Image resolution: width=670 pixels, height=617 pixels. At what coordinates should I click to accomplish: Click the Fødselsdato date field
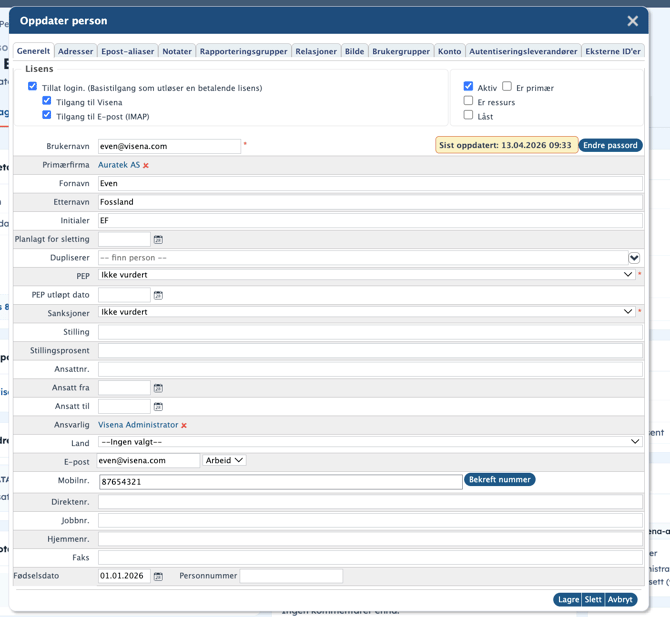pyautogui.click(x=124, y=576)
